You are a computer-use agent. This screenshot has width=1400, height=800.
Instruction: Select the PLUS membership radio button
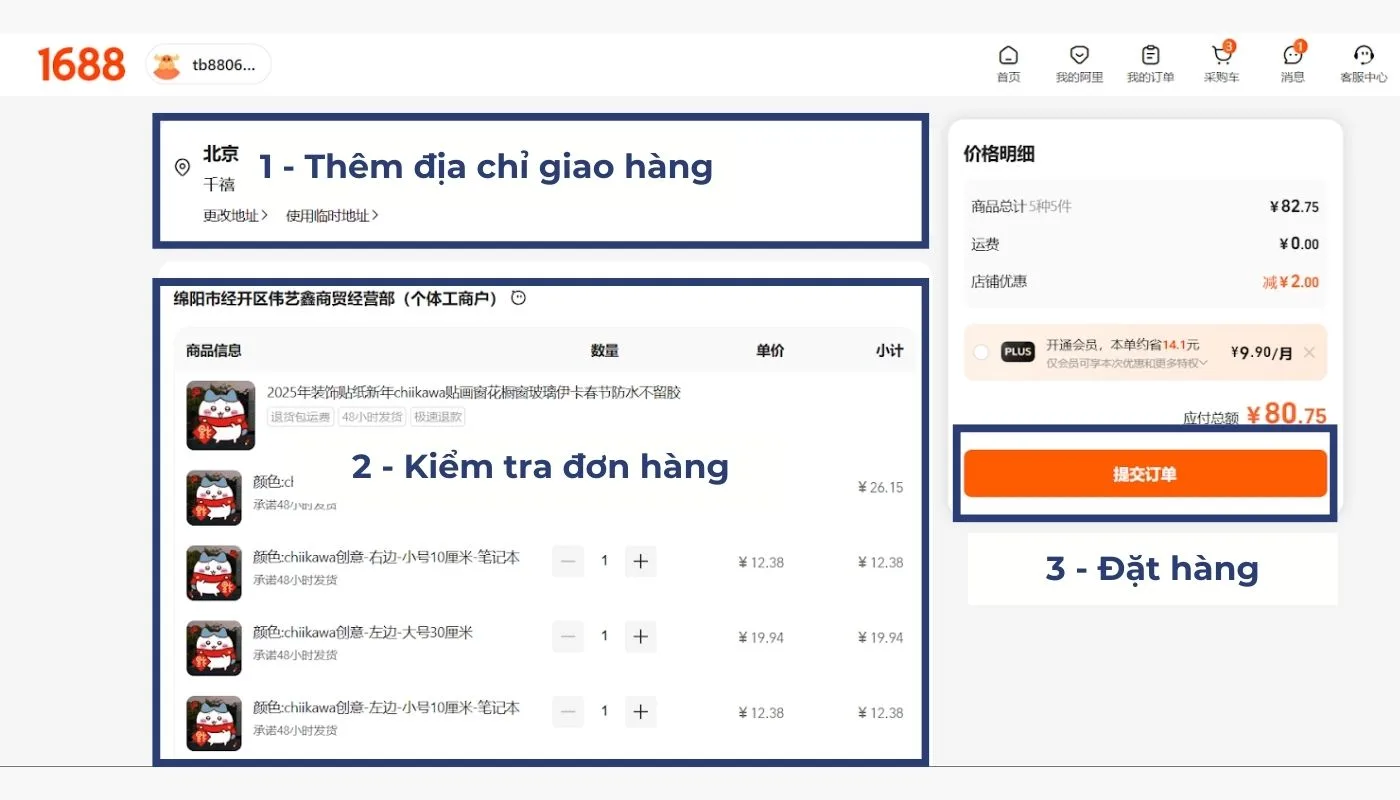click(980, 352)
